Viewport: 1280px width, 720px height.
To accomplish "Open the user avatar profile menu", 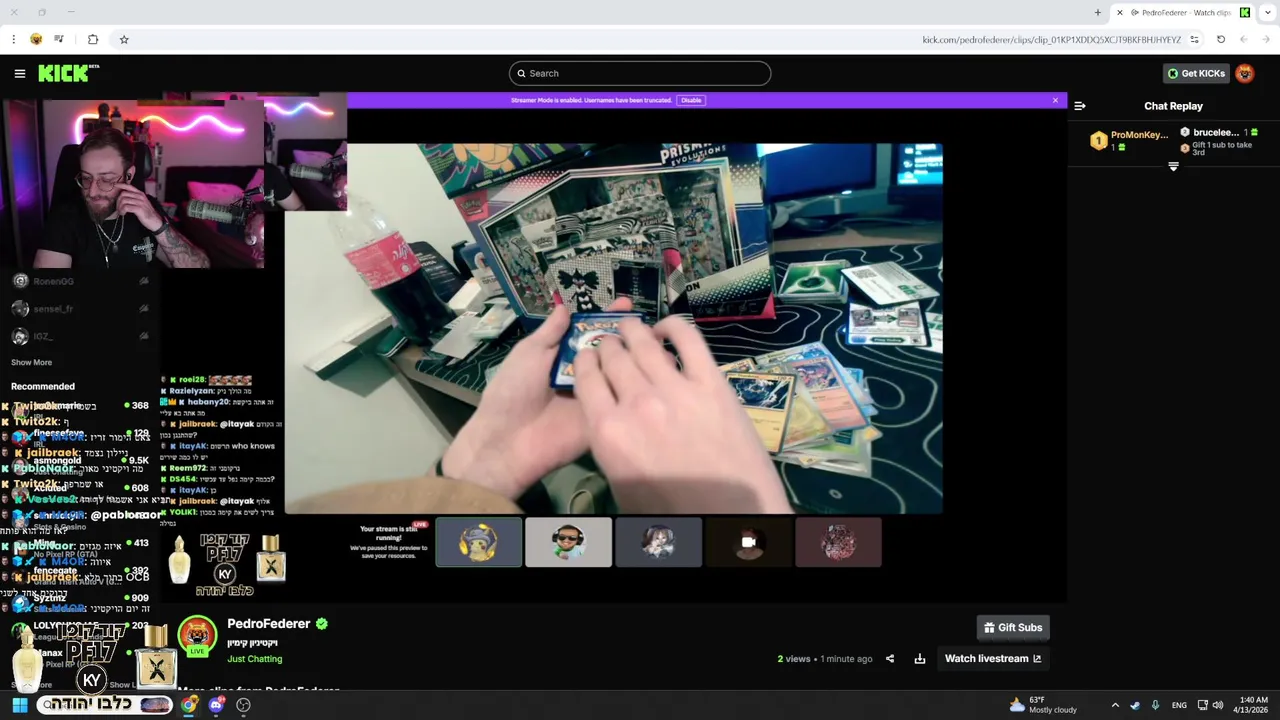I will tap(1245, 73).
